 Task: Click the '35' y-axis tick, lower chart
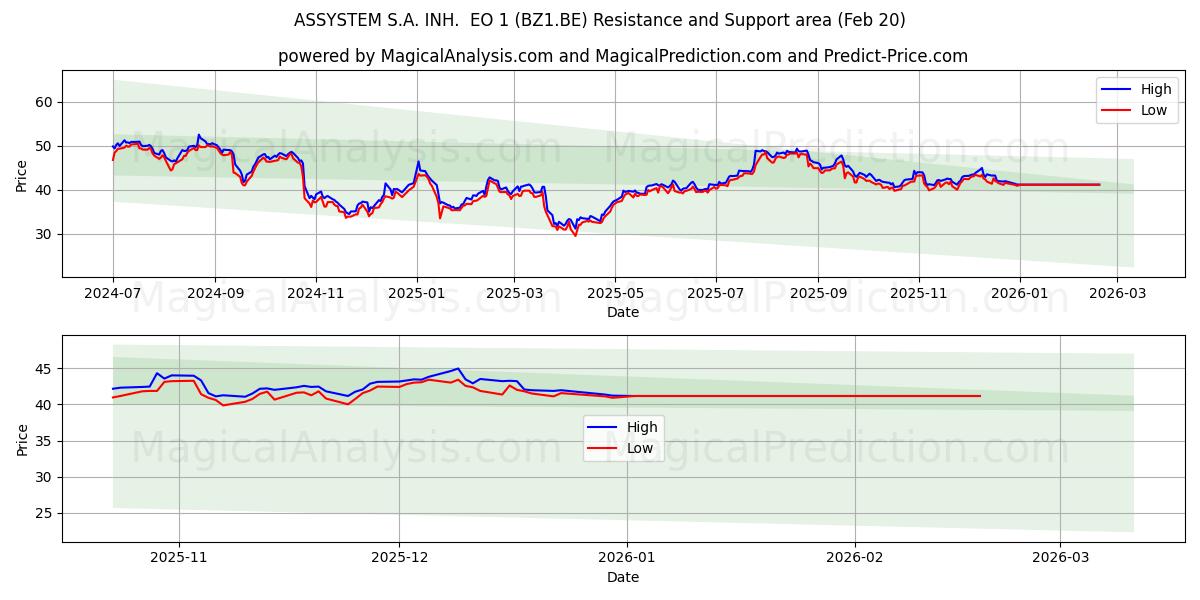click(46, 441)
